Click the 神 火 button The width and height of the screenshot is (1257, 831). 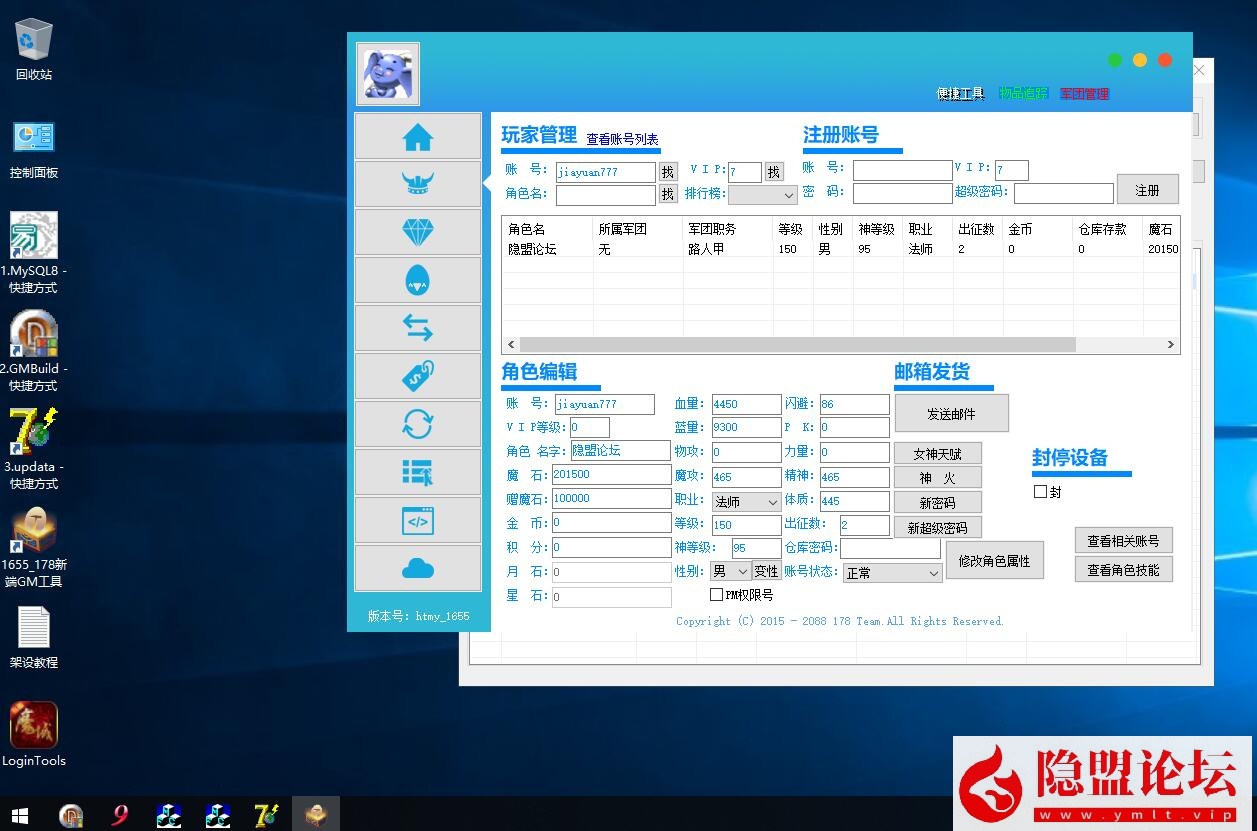pyautogui.click(x=938, y=478)
